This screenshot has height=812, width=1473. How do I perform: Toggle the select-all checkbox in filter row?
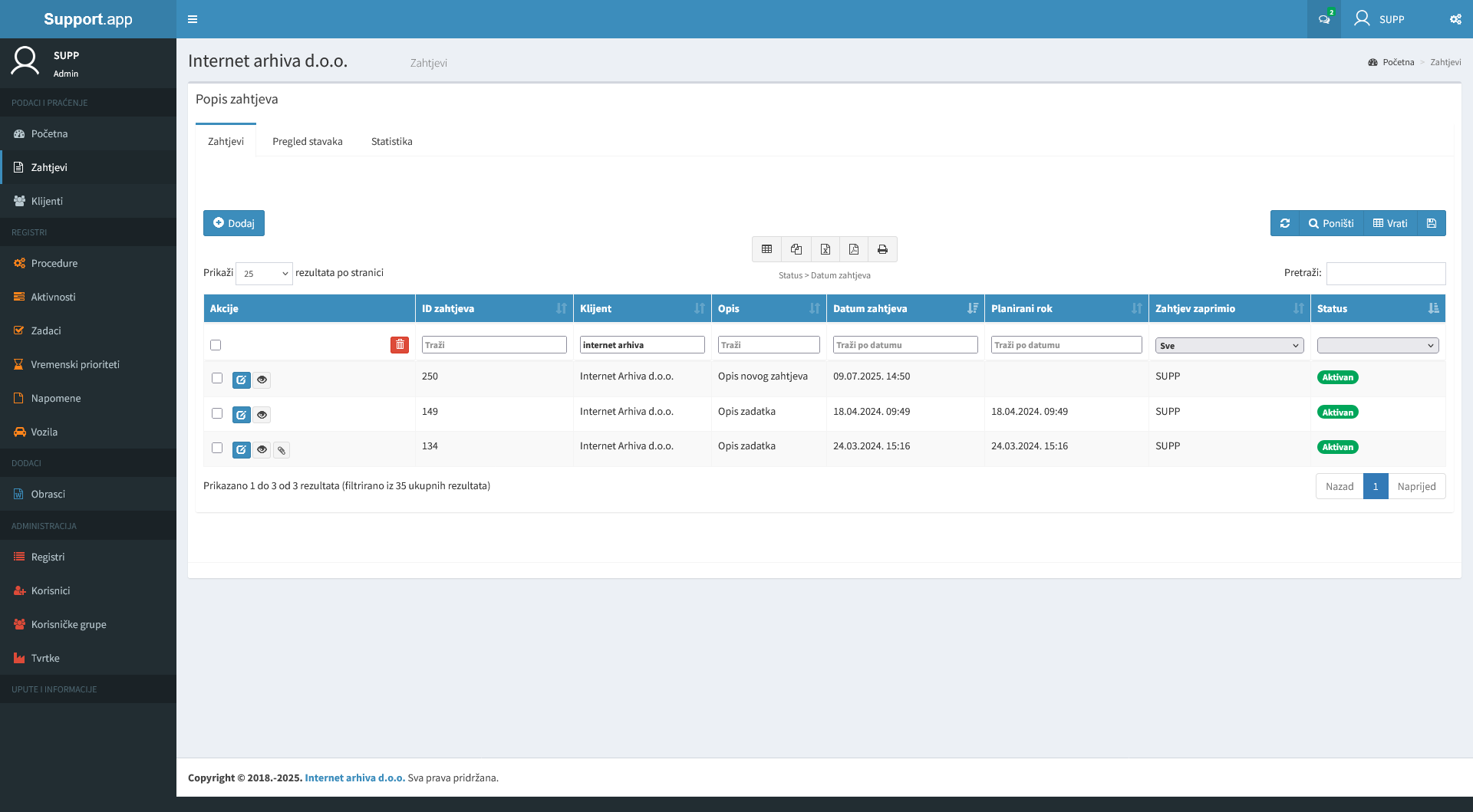pos(216,345)
